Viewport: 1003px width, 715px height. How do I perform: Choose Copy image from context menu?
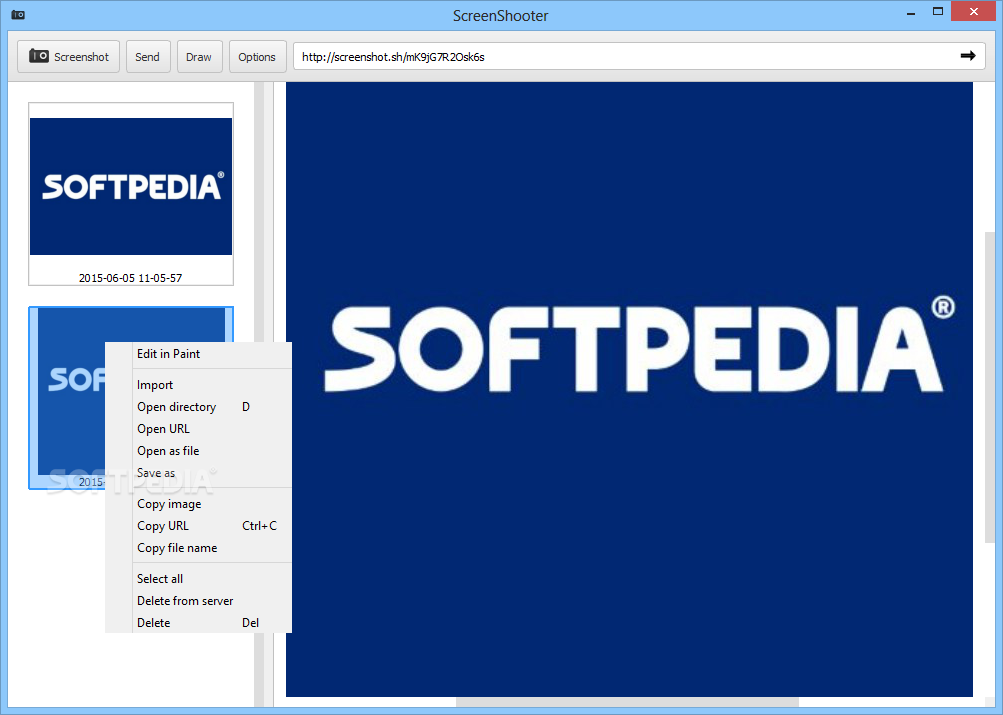pyautogui.click(x=198, y=504)
